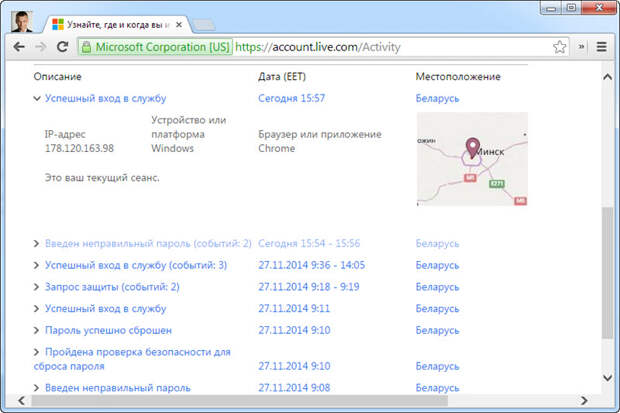Click 'Пароль успешно сброшен' link text
The height and width of the screenshot is (413, 620).
[108, 330]
